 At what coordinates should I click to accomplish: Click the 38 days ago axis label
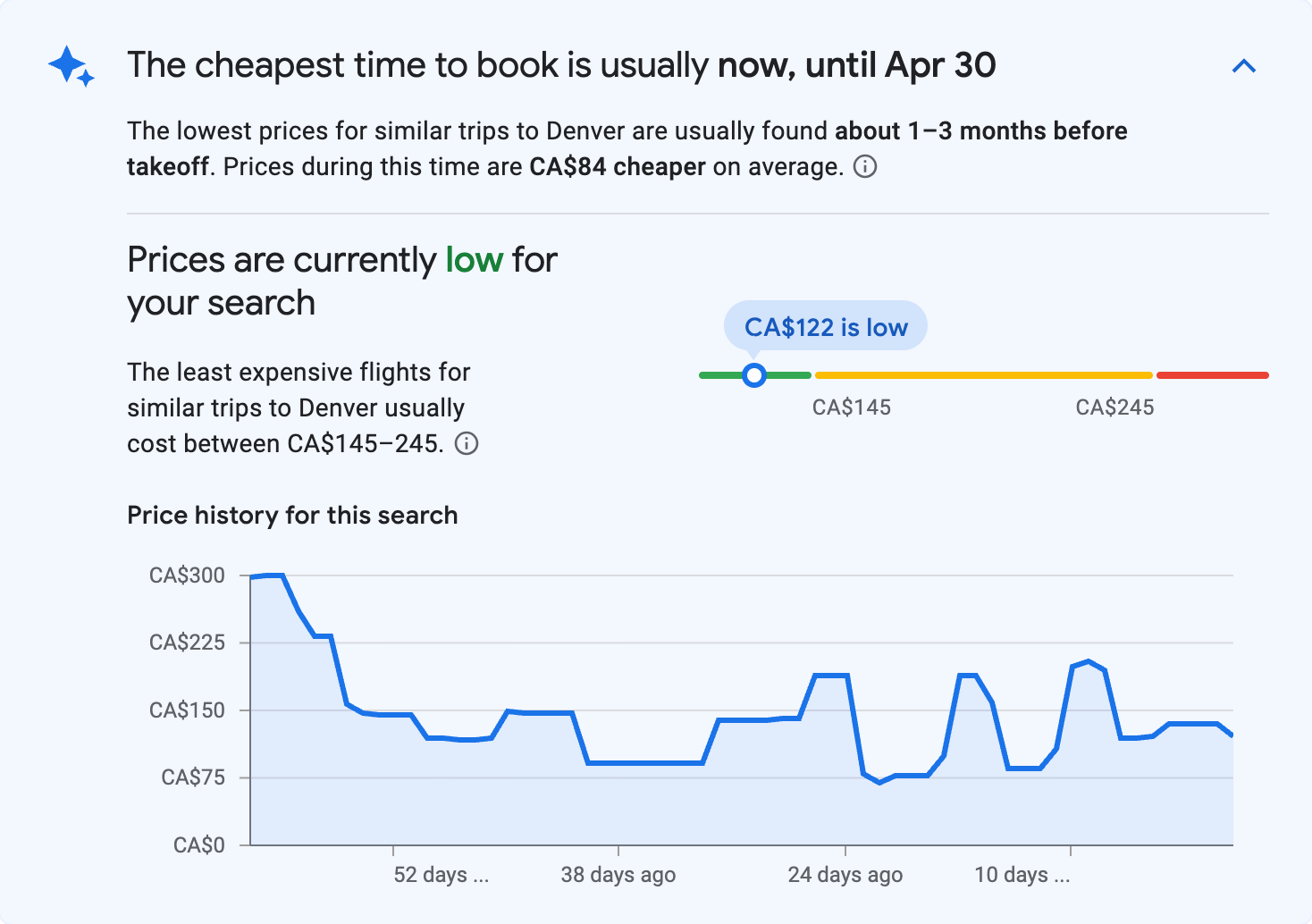point(618,875)
